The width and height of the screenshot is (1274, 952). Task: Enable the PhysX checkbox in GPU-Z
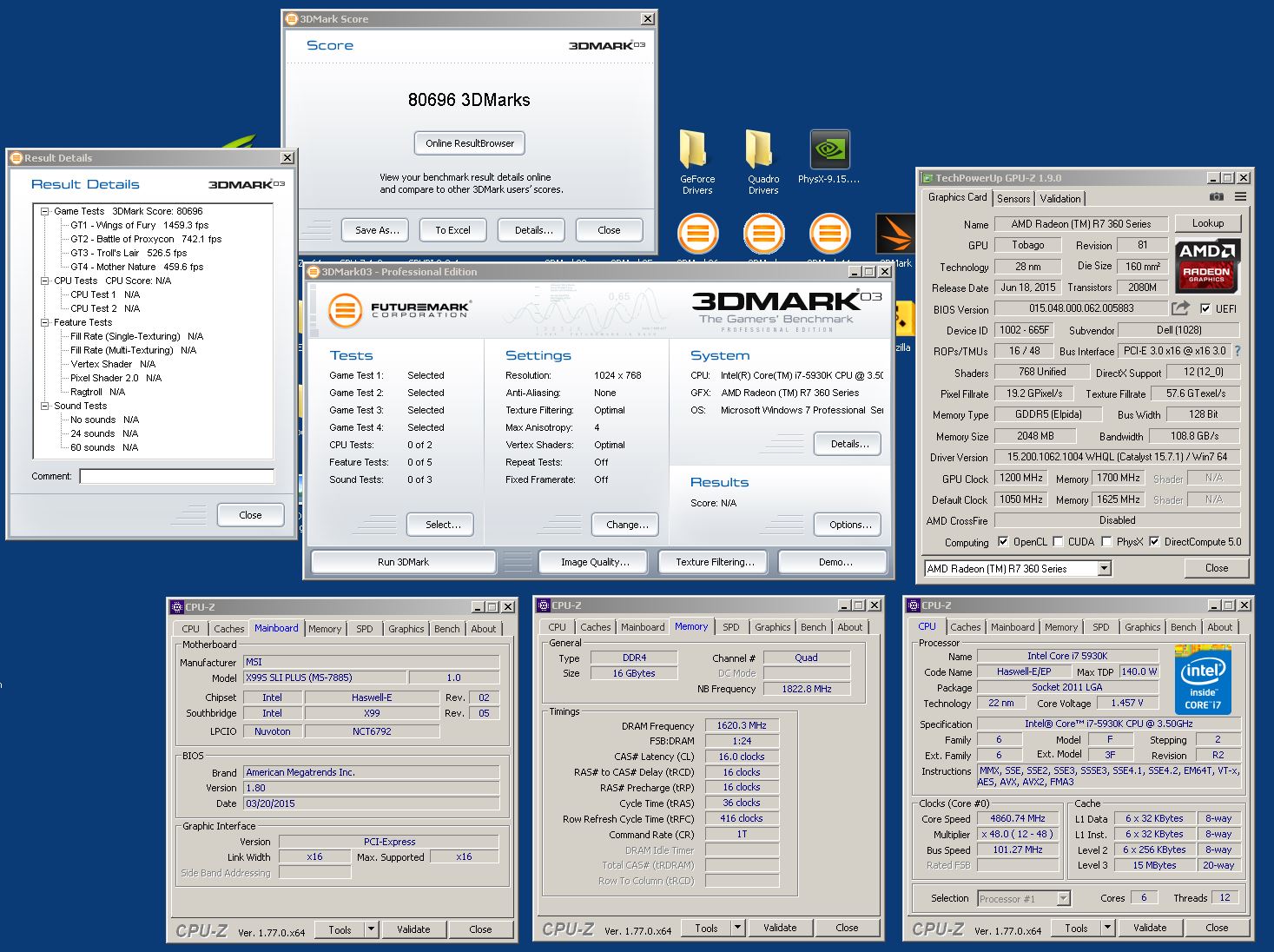tap(1106, 542)
